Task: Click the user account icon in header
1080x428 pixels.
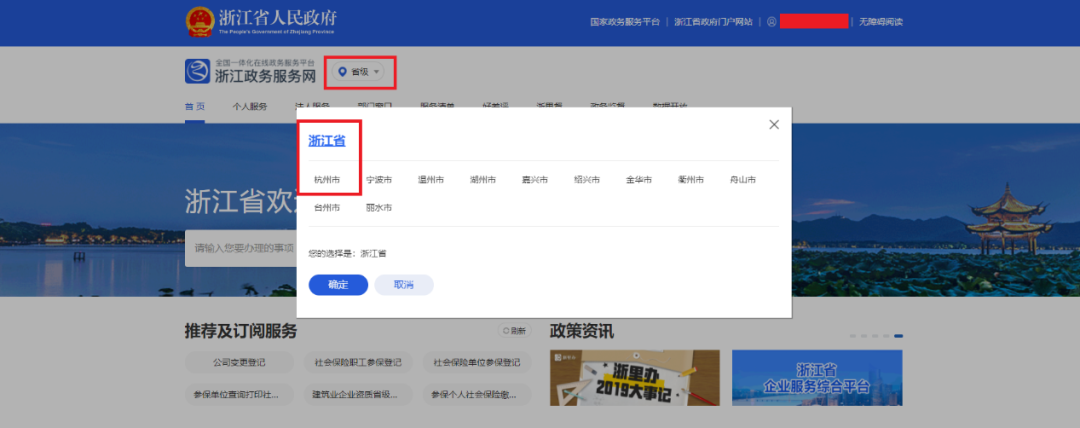Action: (x=771, y=21)
